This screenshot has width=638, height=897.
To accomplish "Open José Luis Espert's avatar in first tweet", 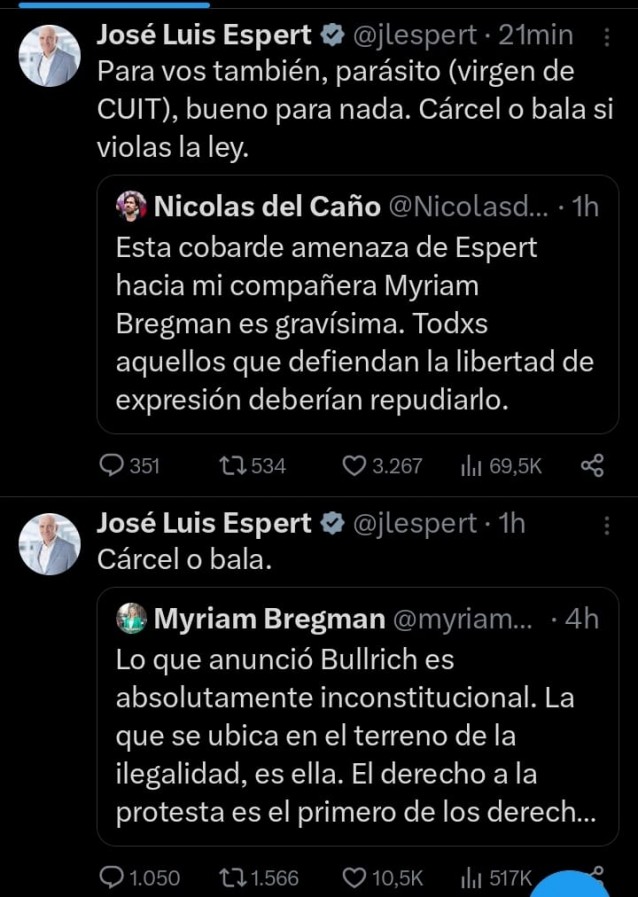I will [49, 56].
